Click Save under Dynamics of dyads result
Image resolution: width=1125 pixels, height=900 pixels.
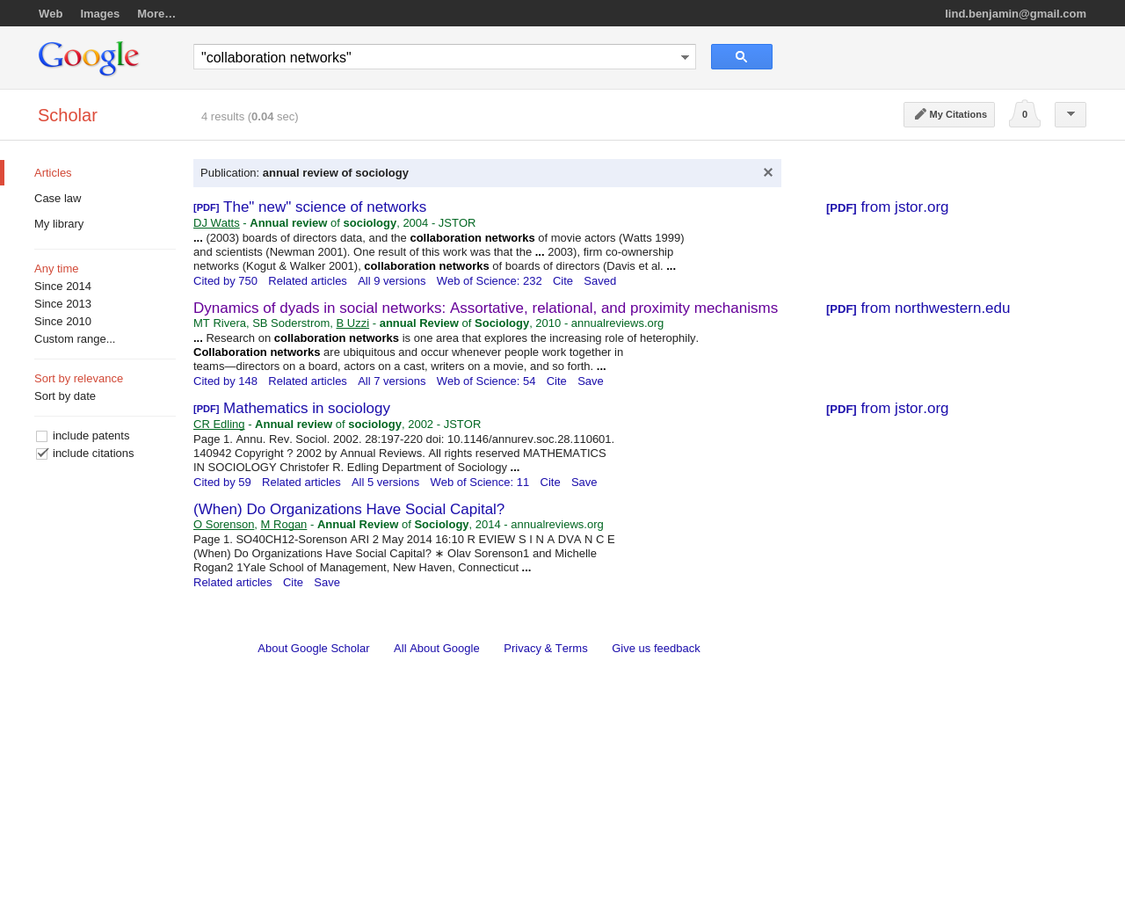590,382
